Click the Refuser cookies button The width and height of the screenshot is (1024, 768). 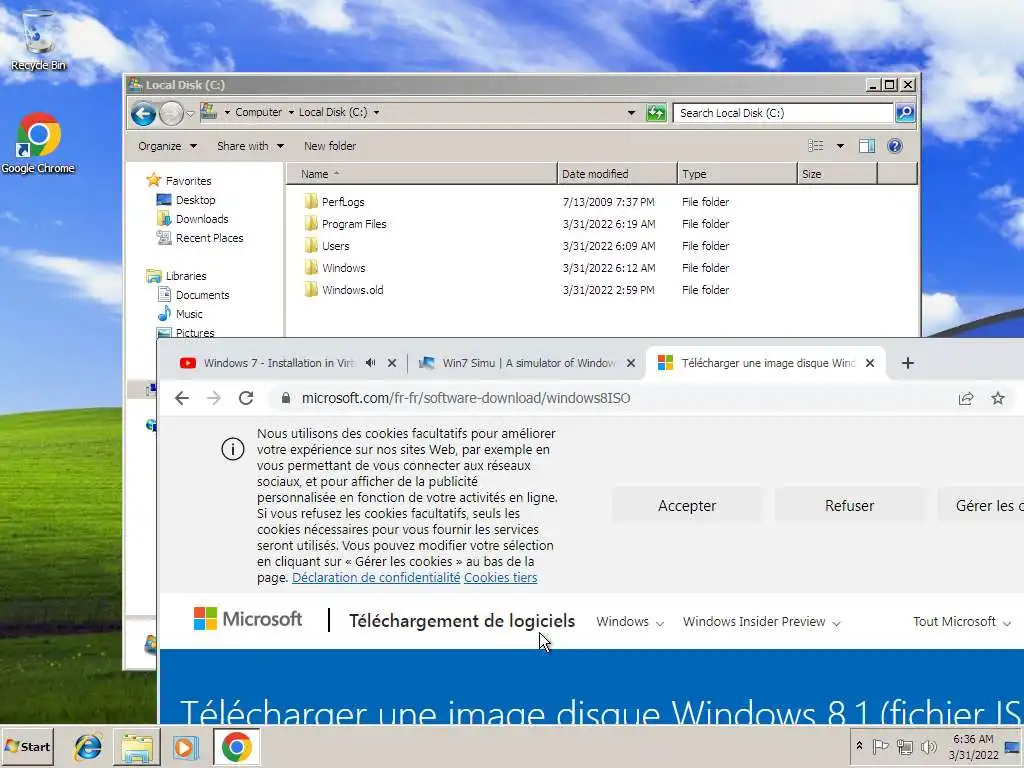coord(849,505)
